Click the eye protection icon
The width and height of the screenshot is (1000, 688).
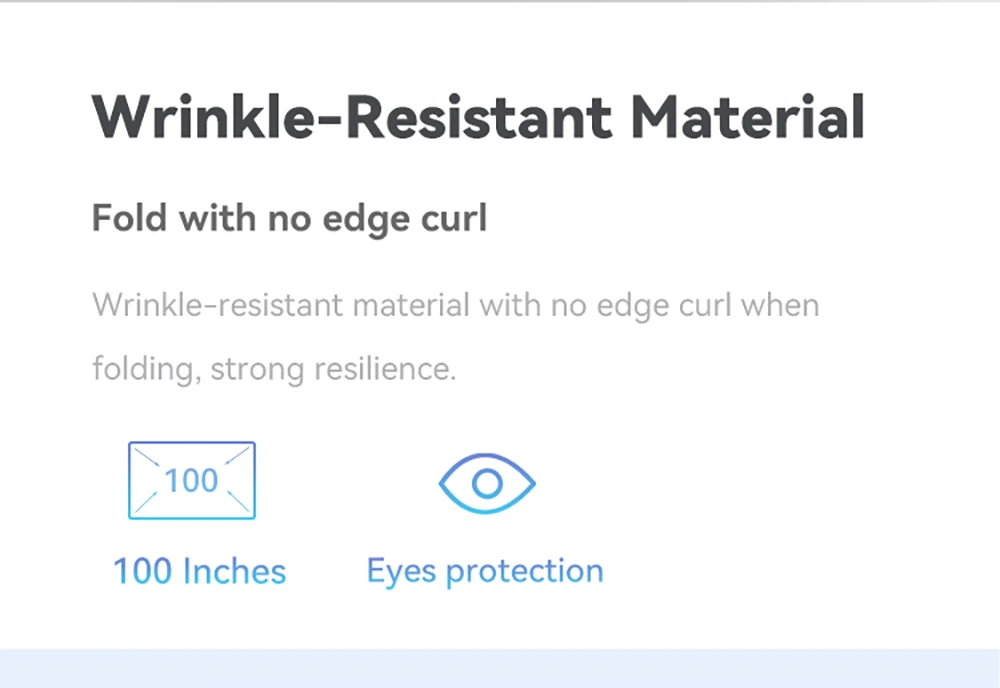coord(487,484)
